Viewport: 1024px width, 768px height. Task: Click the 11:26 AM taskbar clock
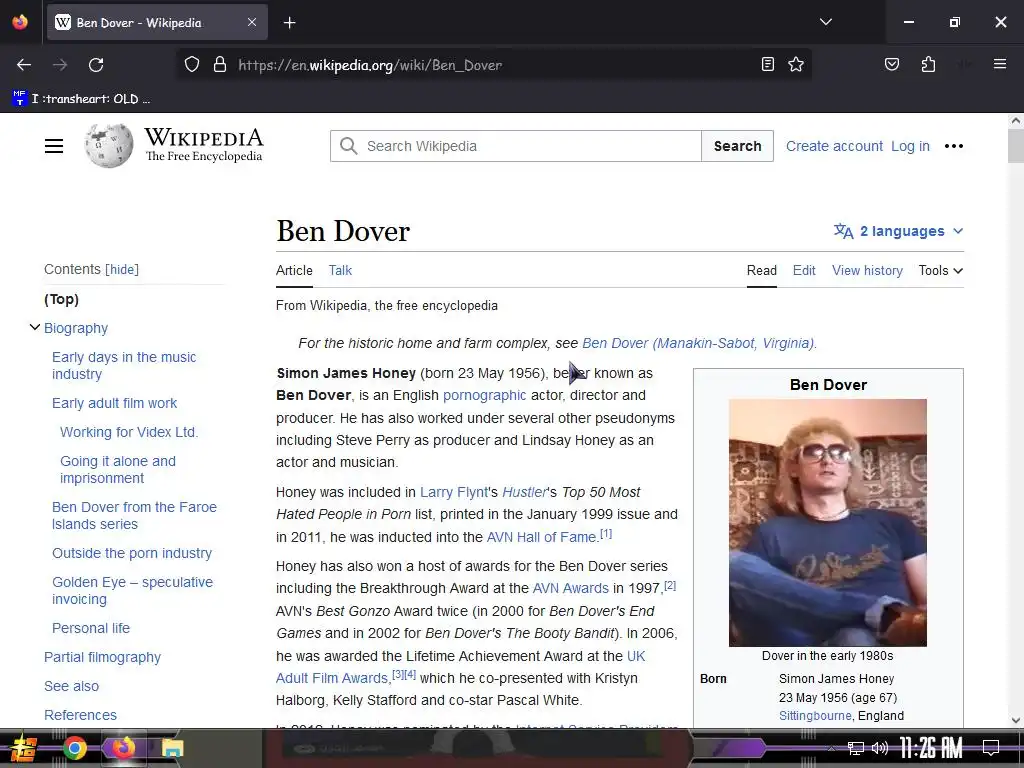coord(931,748)
